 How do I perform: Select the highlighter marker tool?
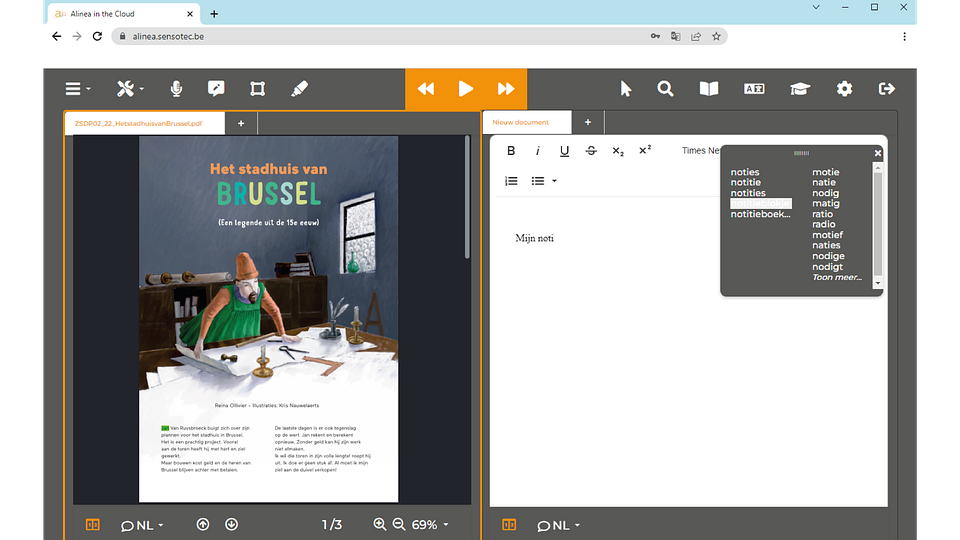click(299, 89)
